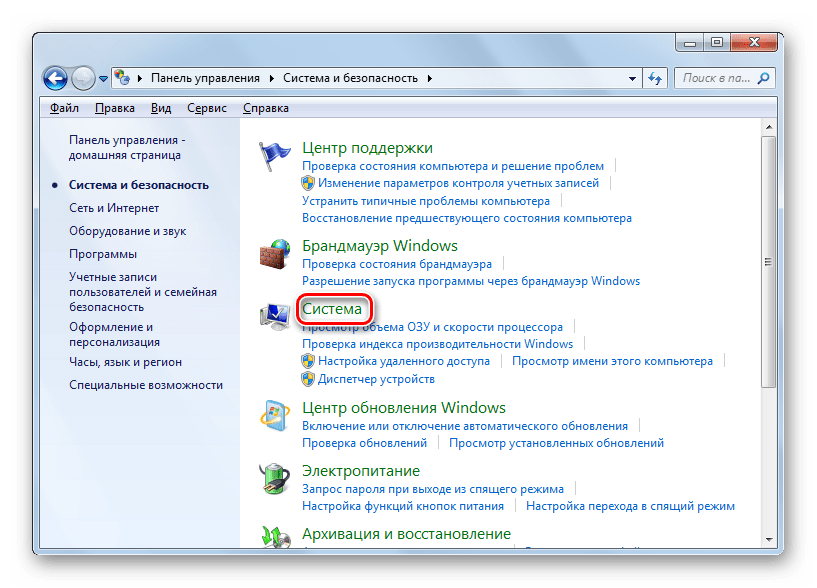Screen dimensions: 817x588
Task: Open Настройка удаленного доступа
Action: [x=404, y=361]
